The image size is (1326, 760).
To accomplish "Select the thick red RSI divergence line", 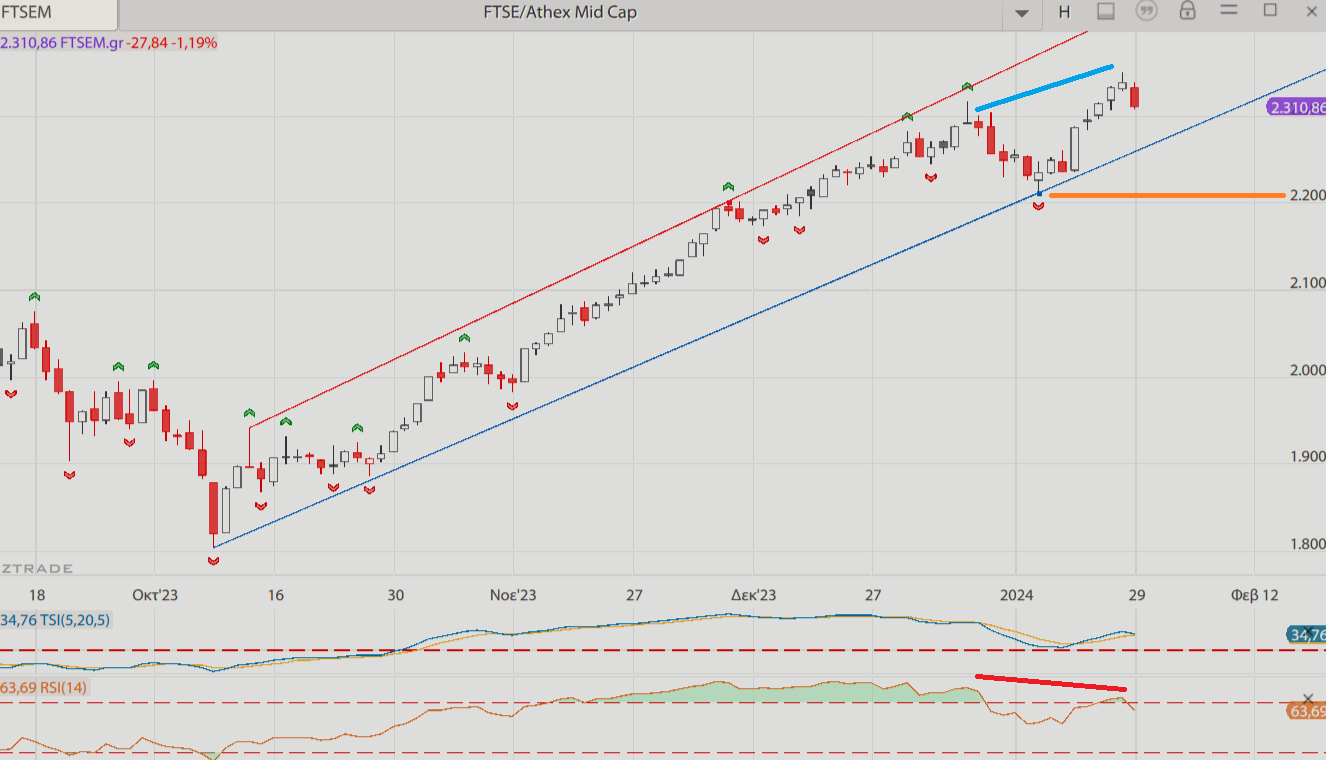I will coord(1051,682).
